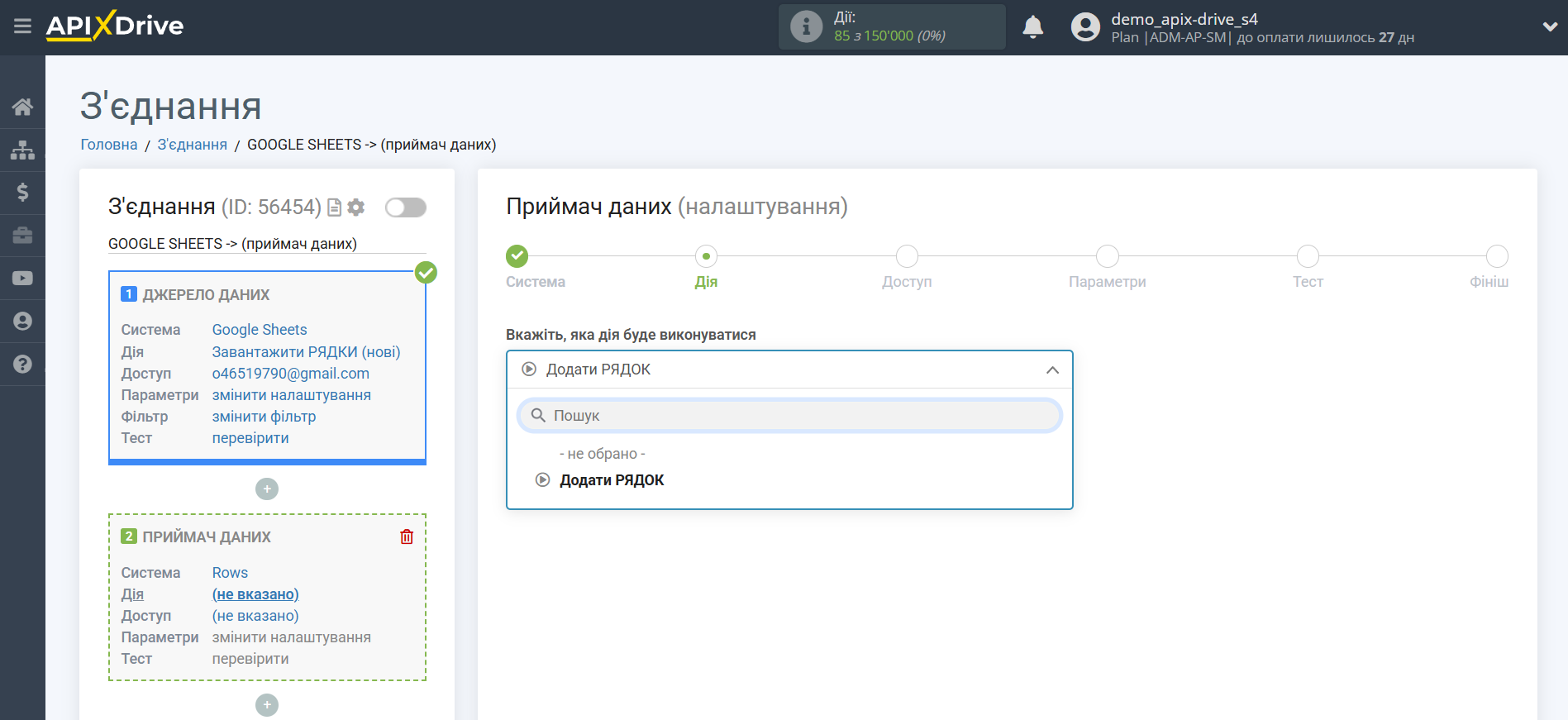Click receiver Доступ (не вказано) text

coord(255,616)
